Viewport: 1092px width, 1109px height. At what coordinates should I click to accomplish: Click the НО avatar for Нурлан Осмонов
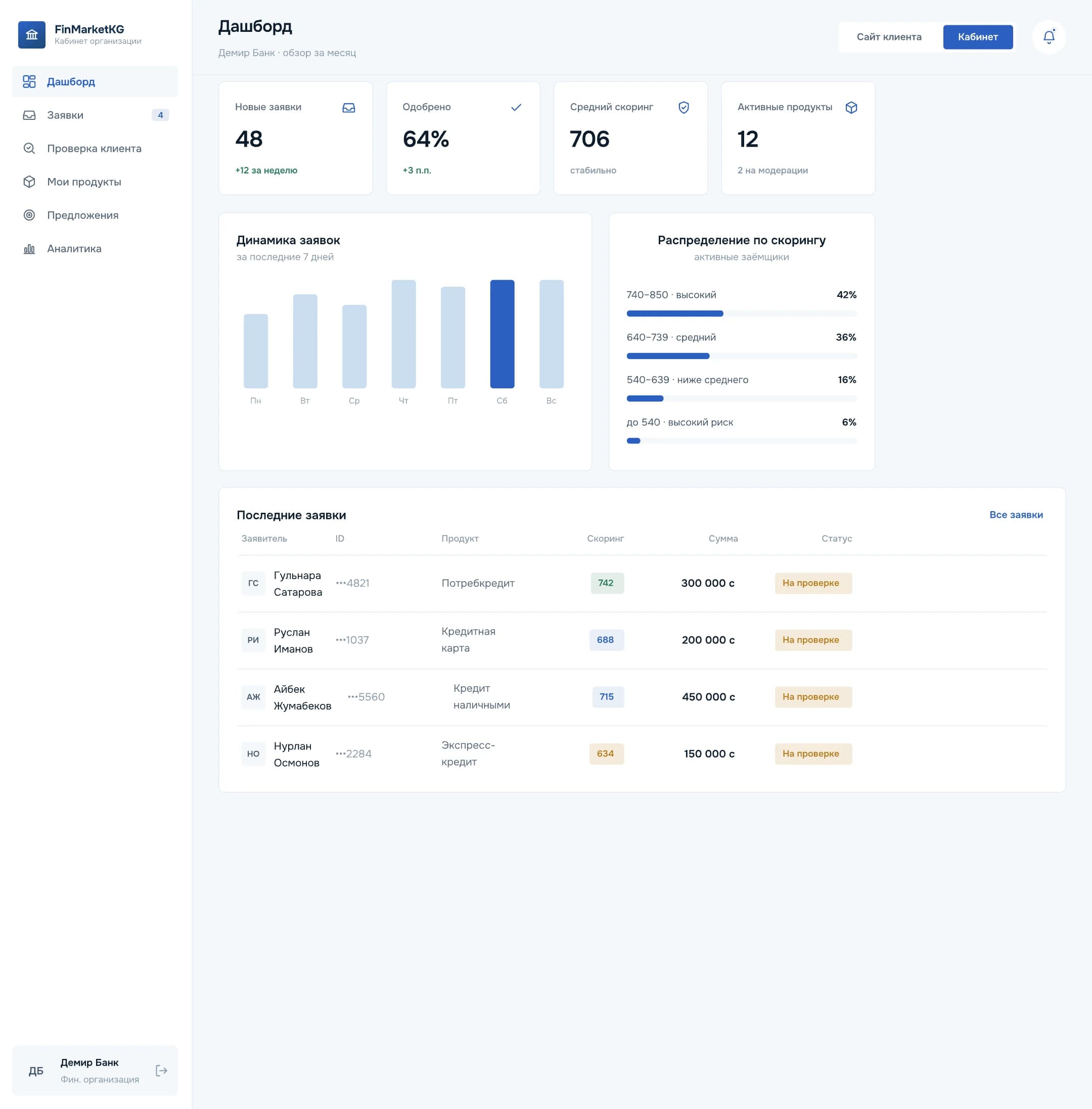253,753
